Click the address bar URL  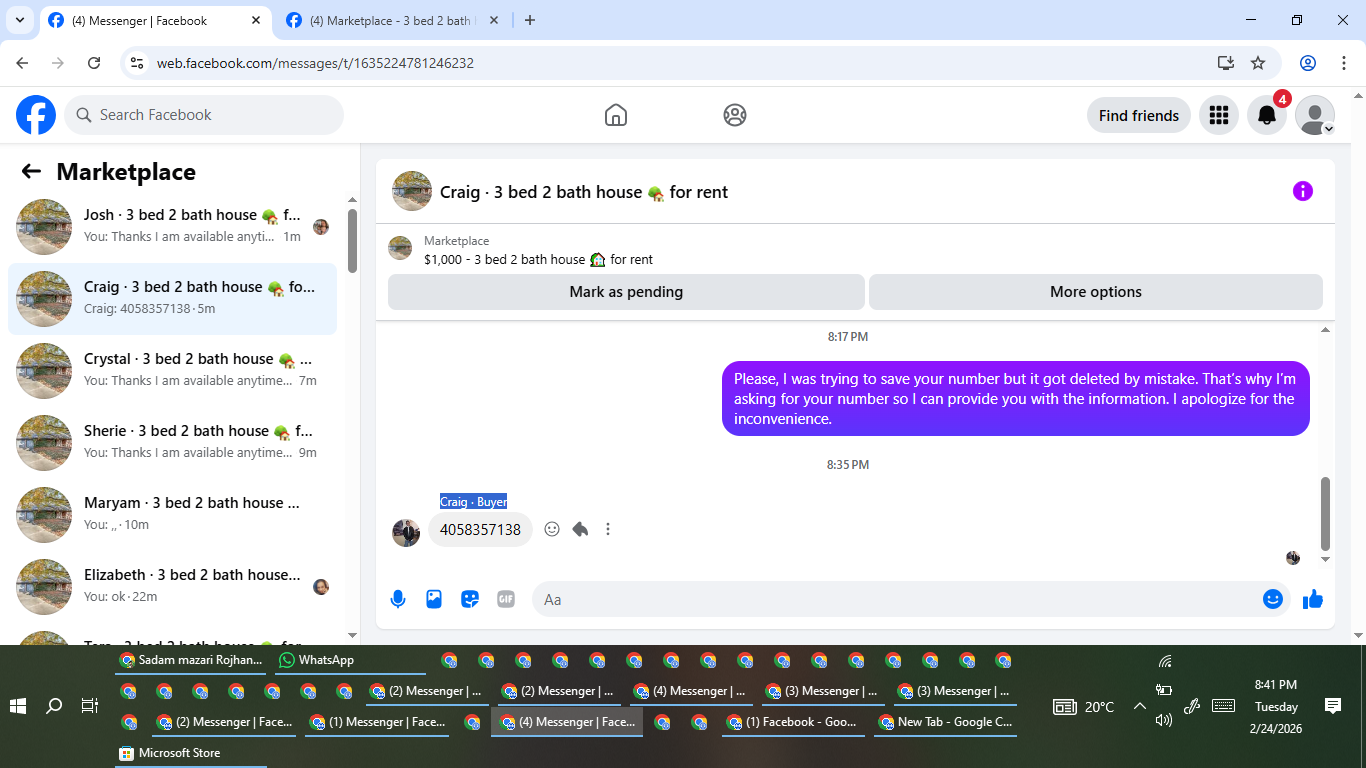coord(315,63)
